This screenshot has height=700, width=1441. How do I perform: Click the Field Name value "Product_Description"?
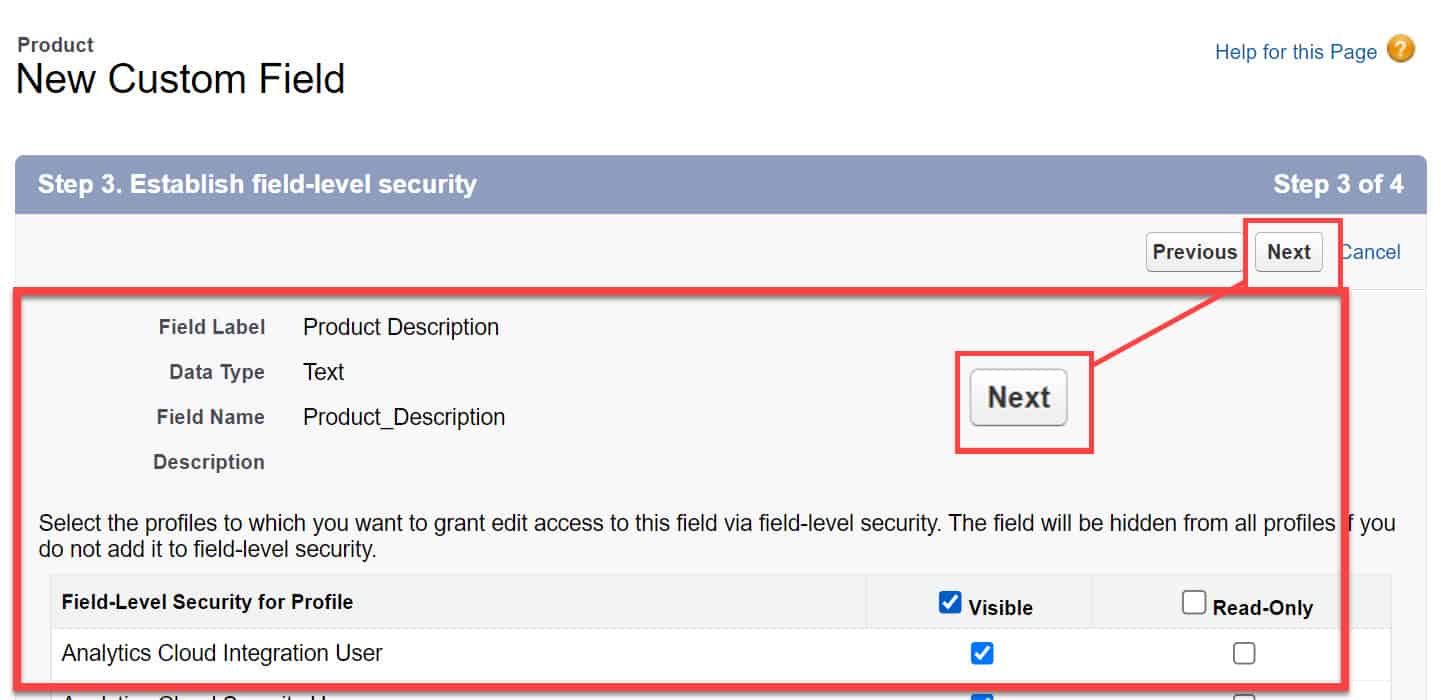coord(404,417)
